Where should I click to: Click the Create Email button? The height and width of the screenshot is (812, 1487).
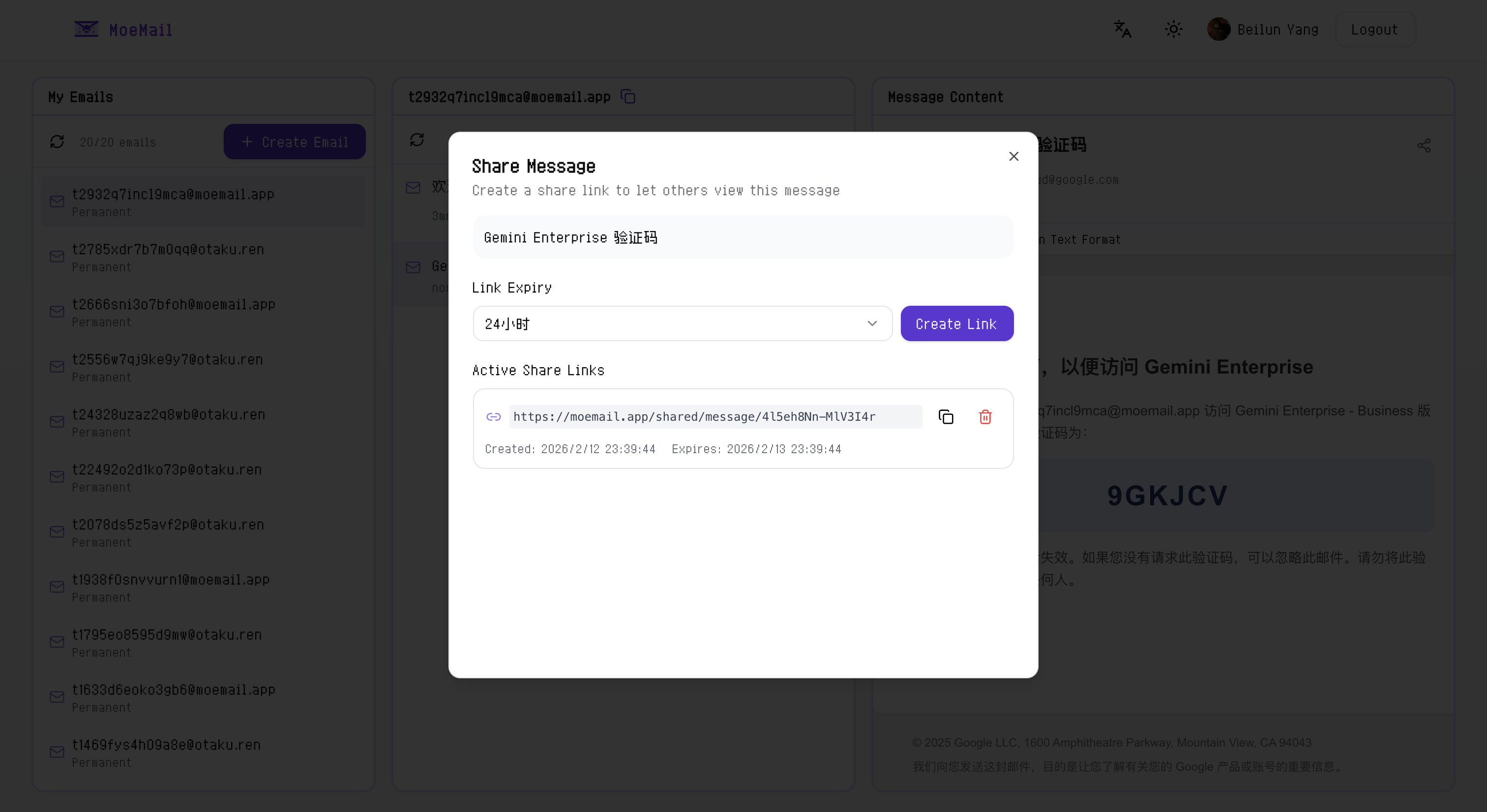click(295, 142)
